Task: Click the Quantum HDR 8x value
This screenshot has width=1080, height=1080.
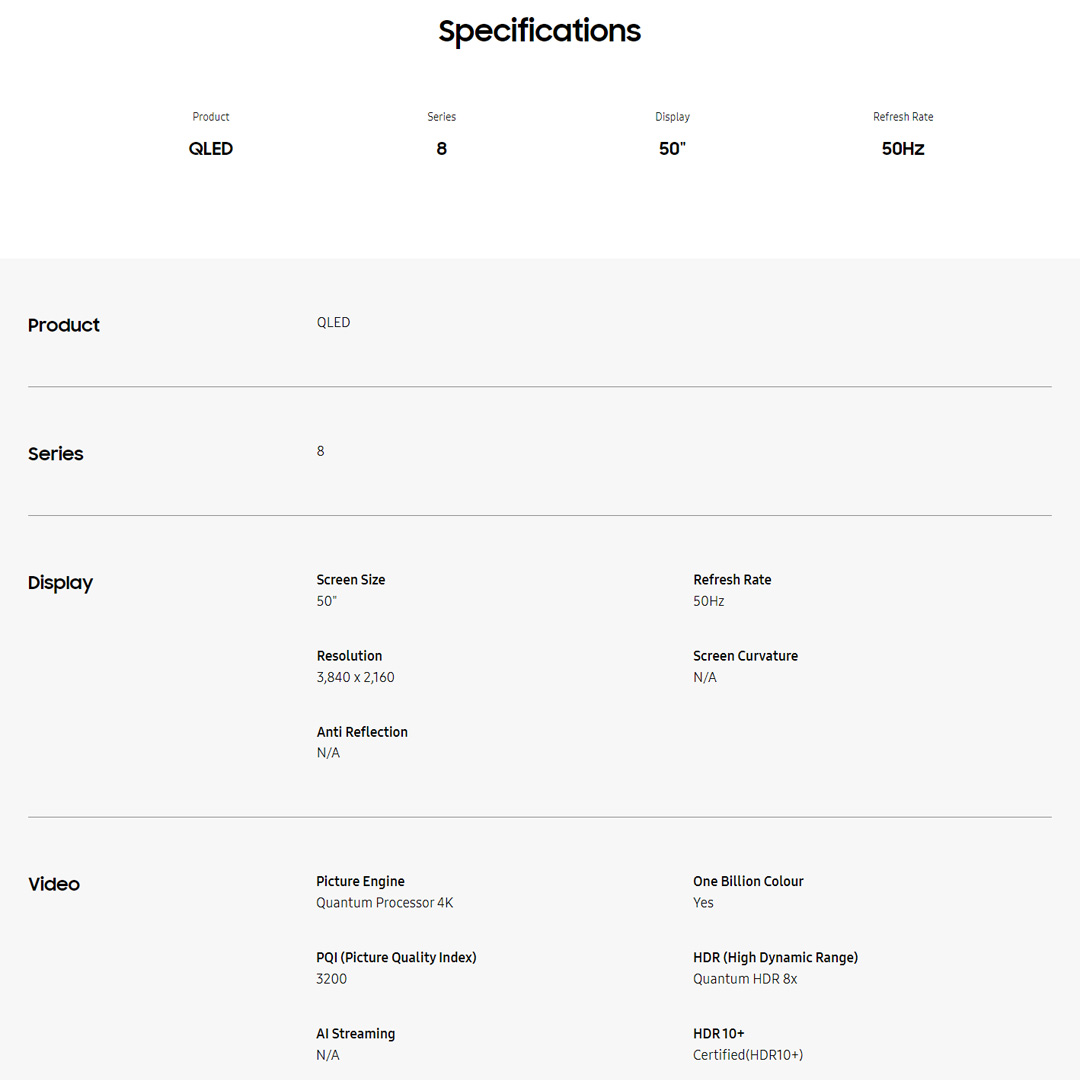Action: point(745,979)
